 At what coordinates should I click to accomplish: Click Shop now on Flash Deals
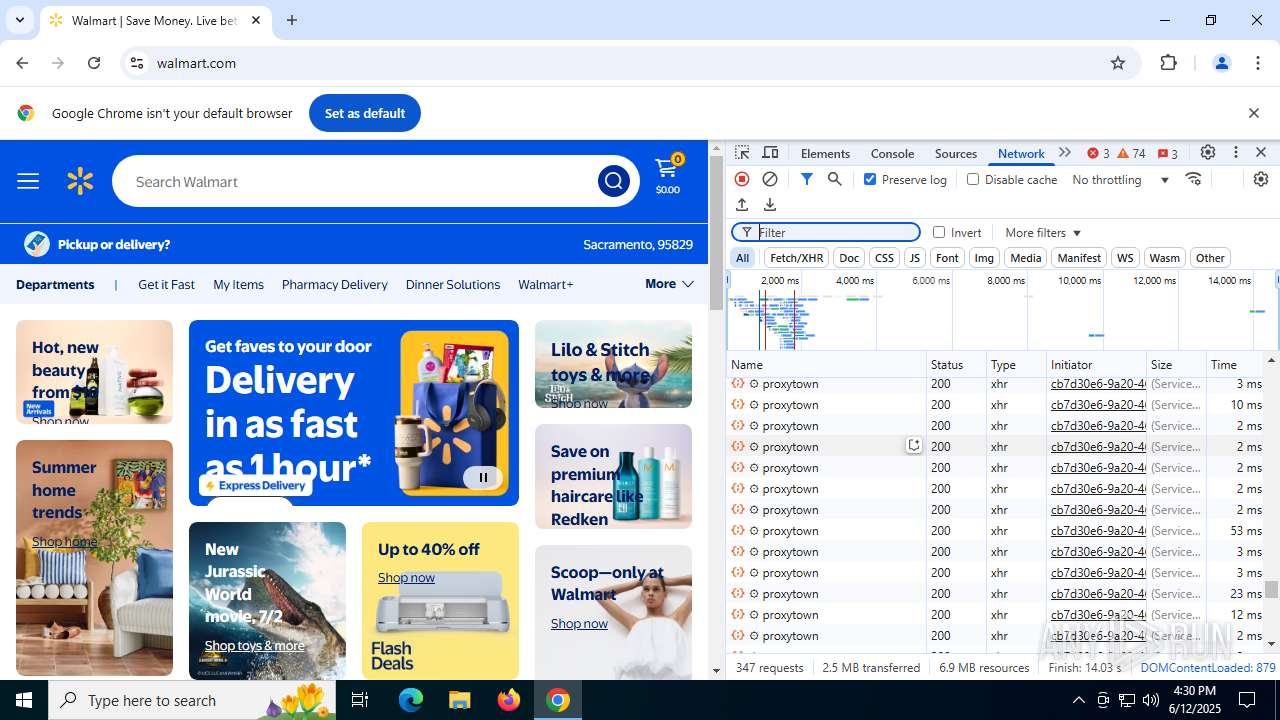tap(406, 577)
